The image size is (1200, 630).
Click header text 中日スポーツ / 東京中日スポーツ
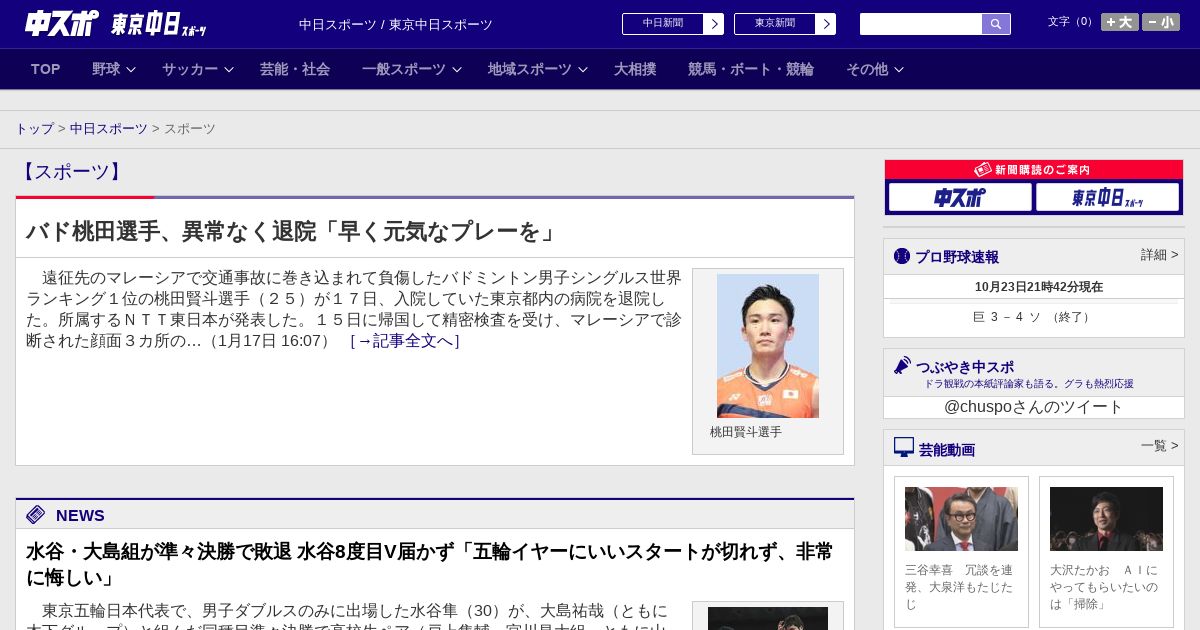point(396,25)
